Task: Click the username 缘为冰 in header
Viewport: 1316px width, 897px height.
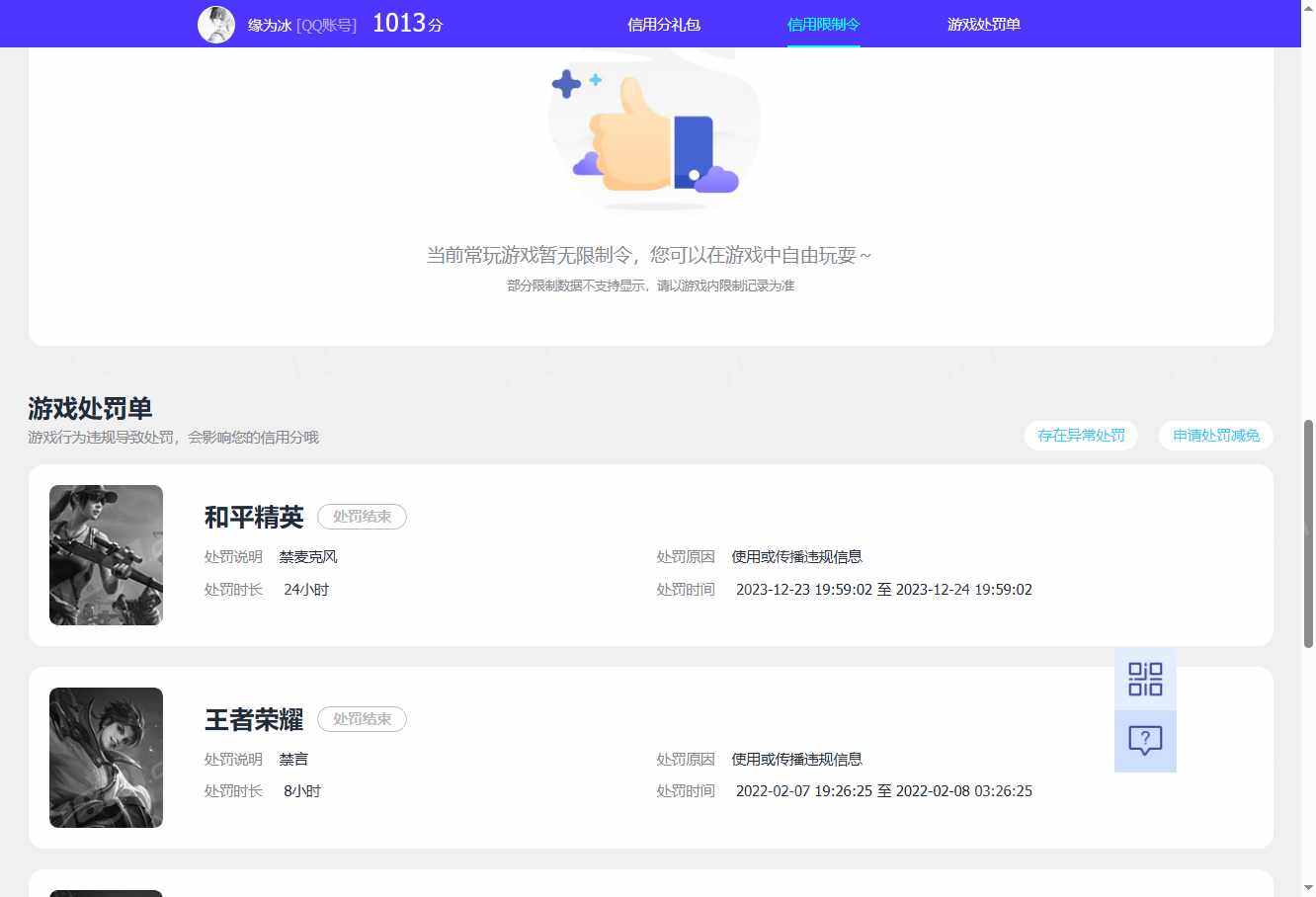Action: pyautogui.click(x=270, y=26)
